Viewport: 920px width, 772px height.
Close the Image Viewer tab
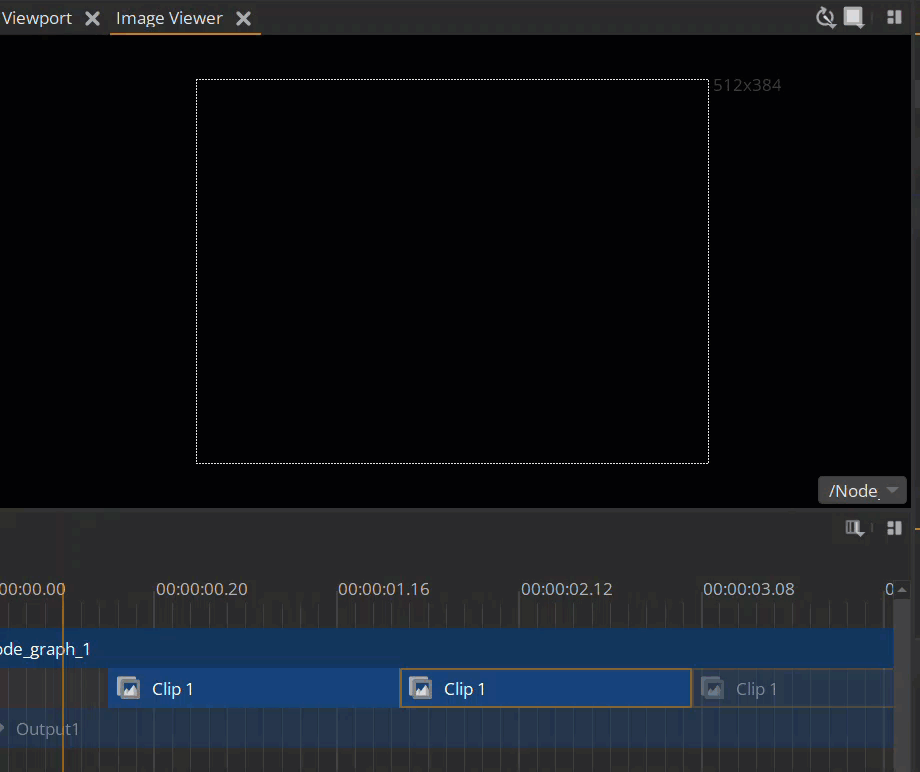(x=243, y=19)
